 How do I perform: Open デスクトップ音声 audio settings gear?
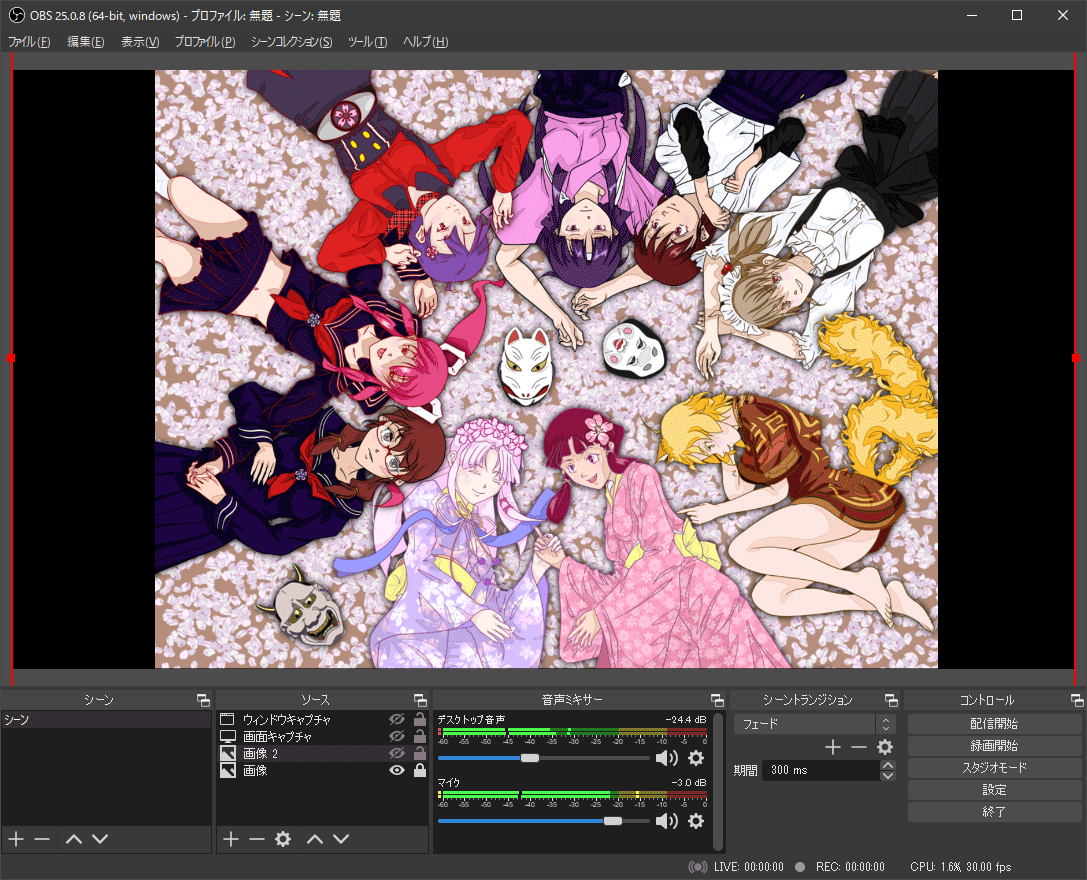696,758
